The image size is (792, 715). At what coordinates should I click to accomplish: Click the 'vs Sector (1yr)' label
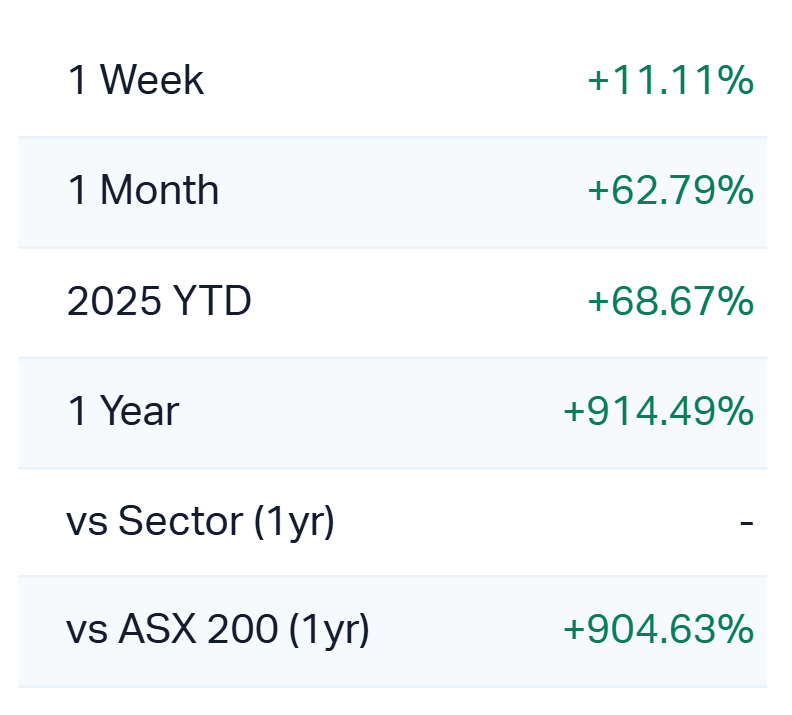(x=200, y=521)
